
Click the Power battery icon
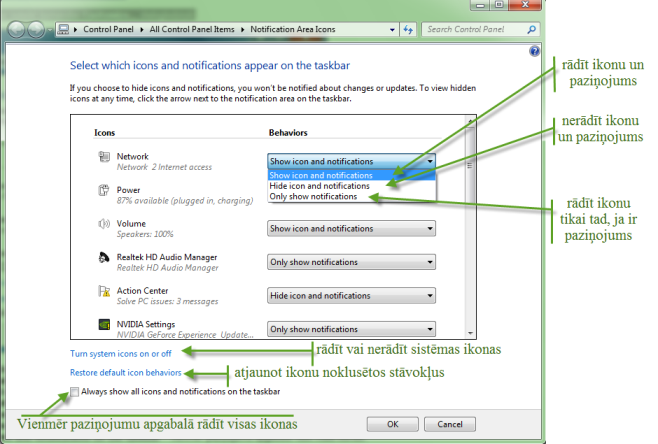(x=104, y=190)
